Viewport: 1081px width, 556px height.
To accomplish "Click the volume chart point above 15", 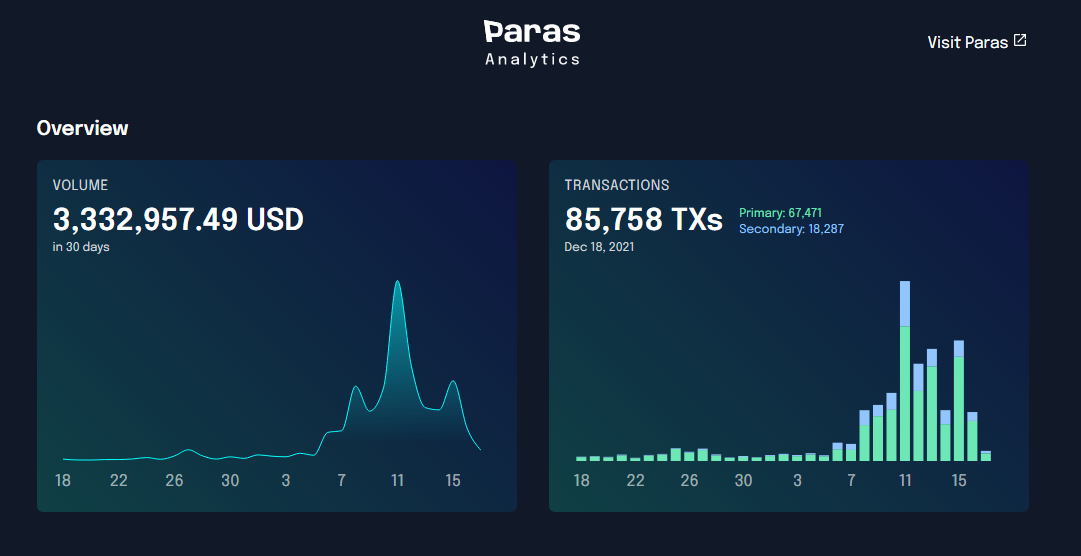I will point(453,381).
